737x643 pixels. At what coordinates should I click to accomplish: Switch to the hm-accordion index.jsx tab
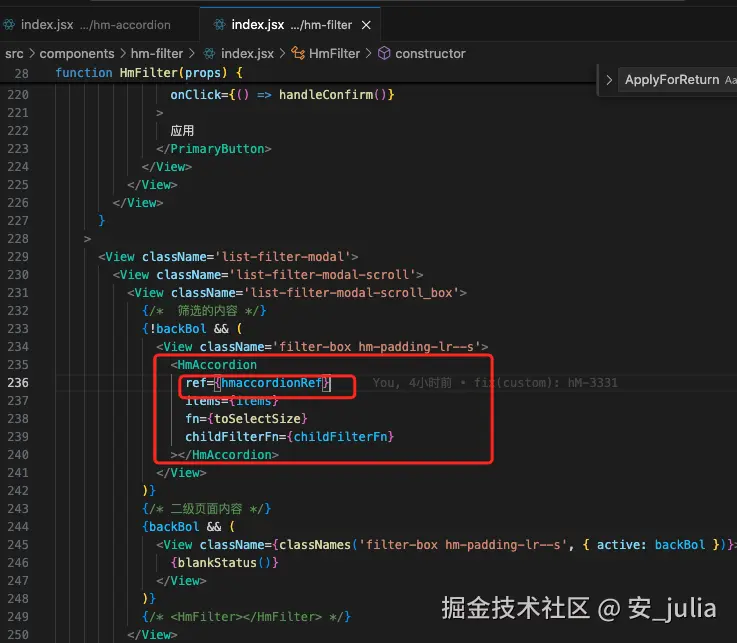(96, 24)
